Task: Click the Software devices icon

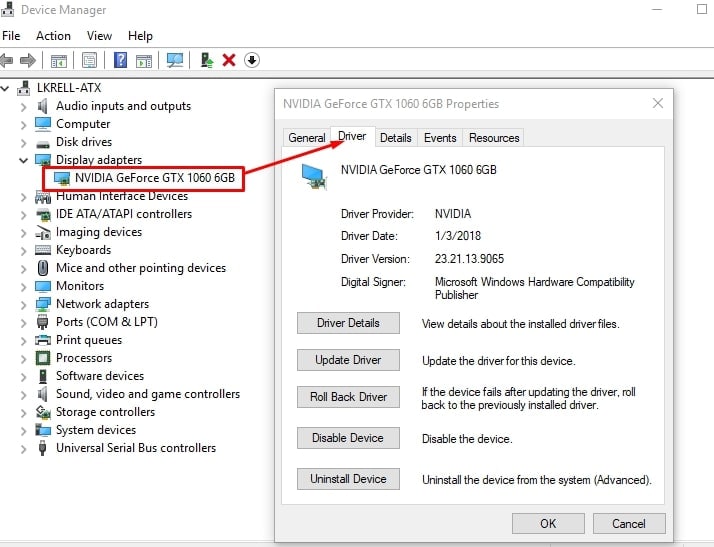Action: [43, 376]
